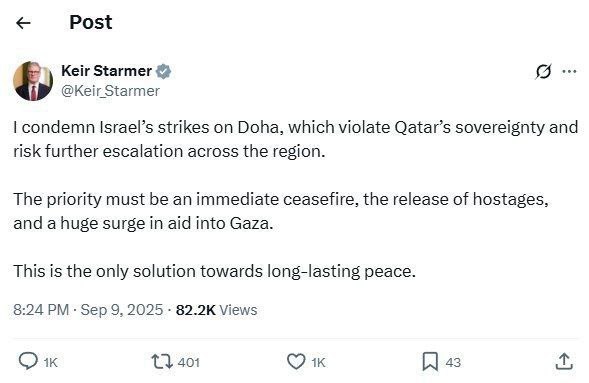The height and width of the screenshot is (383, 589).
Task: Click the 1K reply count
Action: (50, 363)
